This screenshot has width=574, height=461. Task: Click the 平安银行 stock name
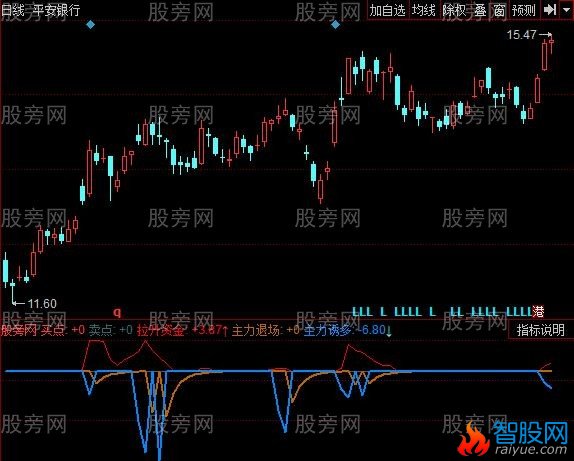point(56,10)
